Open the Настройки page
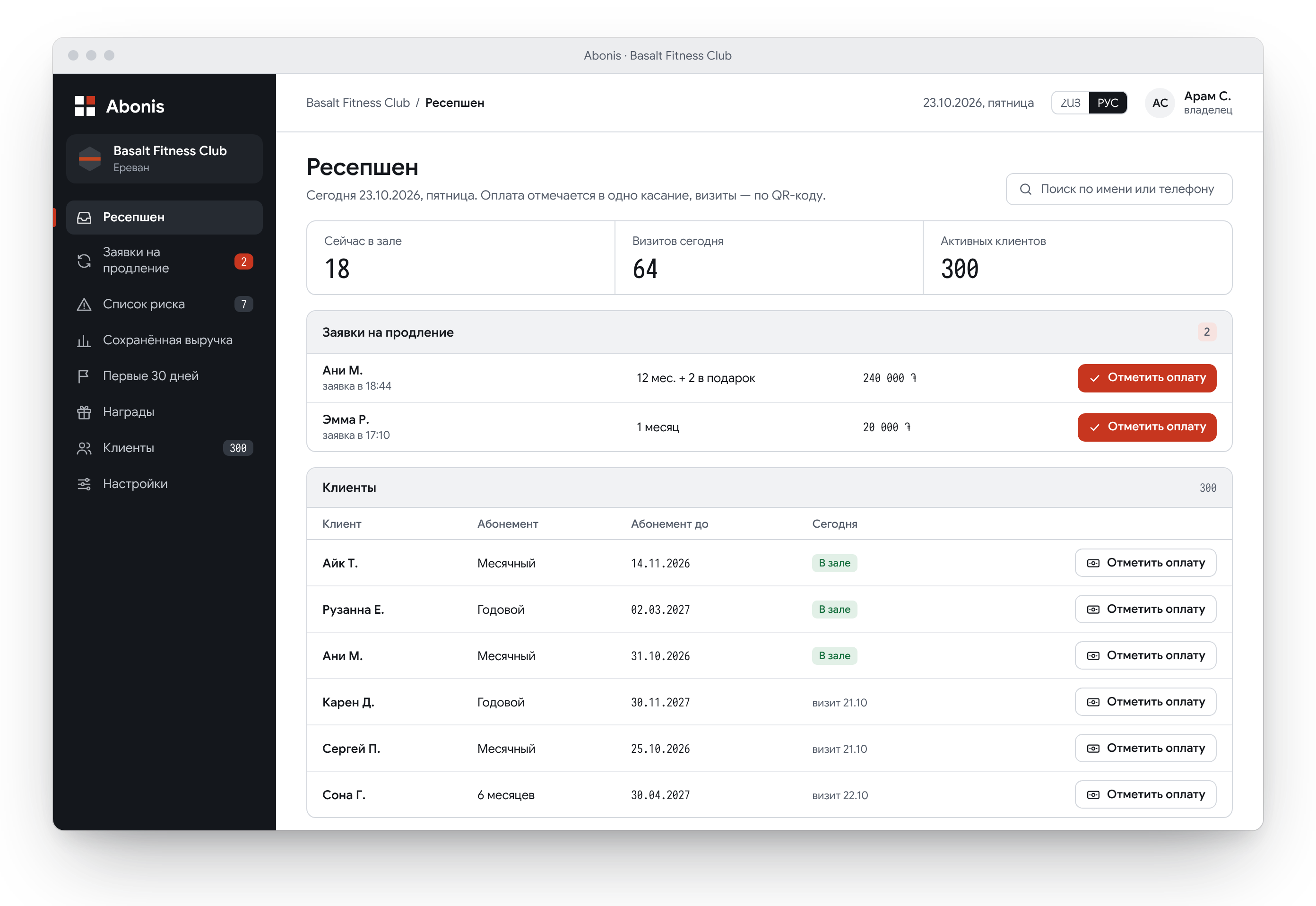Screen dimensions: 1316x906 [x=164, y=484]
